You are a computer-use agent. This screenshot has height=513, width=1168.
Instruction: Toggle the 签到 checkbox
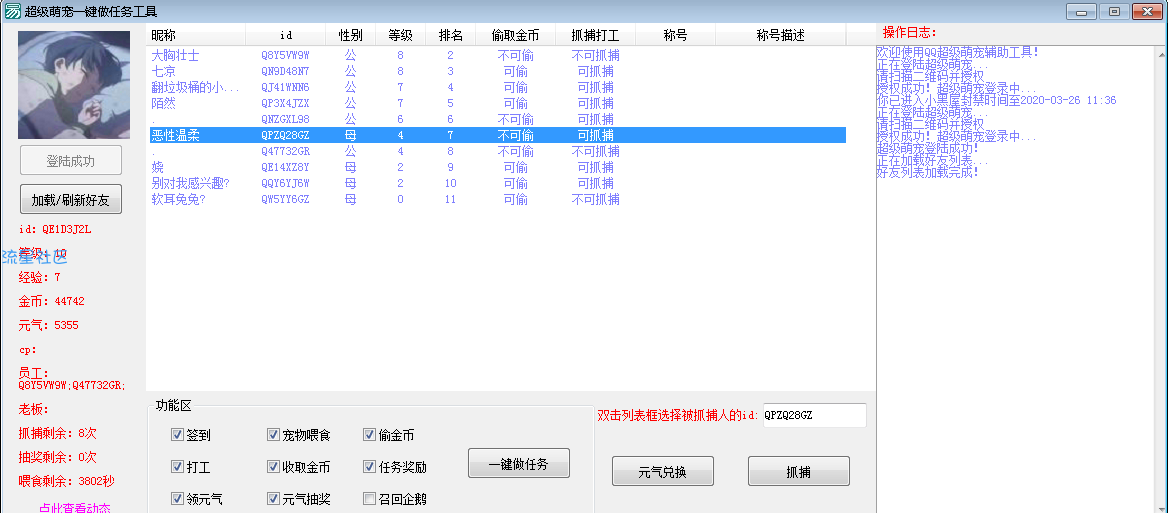pyautogui.click(x=178, y=435)
